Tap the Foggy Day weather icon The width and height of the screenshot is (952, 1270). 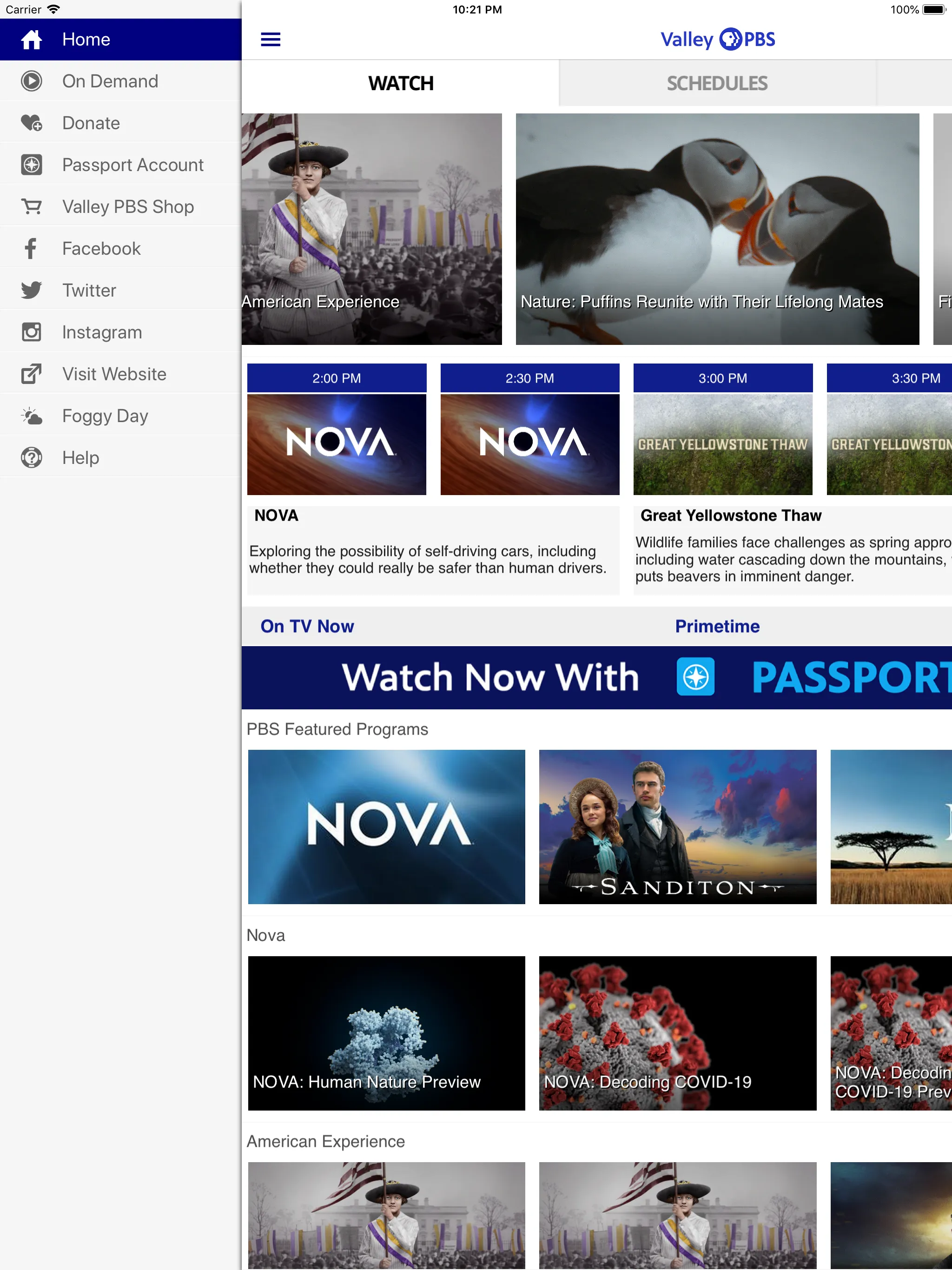point(31,416)
